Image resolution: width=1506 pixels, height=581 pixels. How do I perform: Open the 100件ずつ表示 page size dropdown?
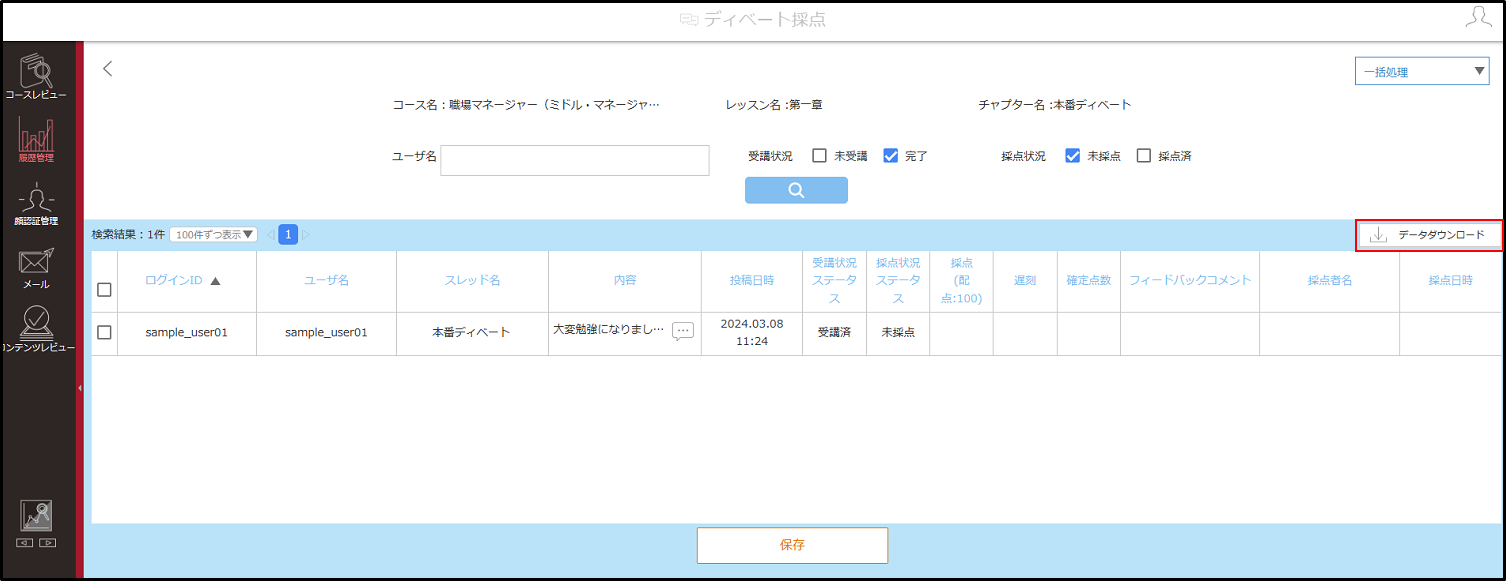[213, 234]
